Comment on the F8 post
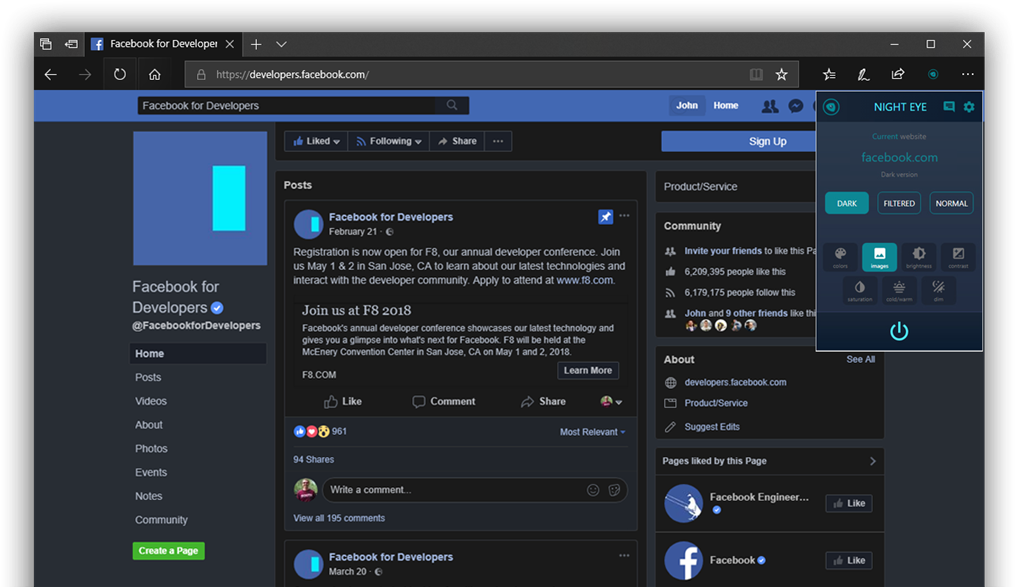The height and width of the screenshot is (587, 1015). click(x=444, y=401)
